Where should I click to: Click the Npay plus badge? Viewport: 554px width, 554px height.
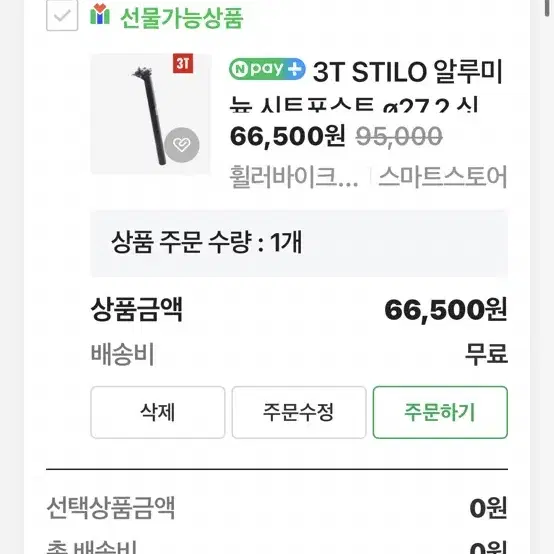tap(267, 69)
